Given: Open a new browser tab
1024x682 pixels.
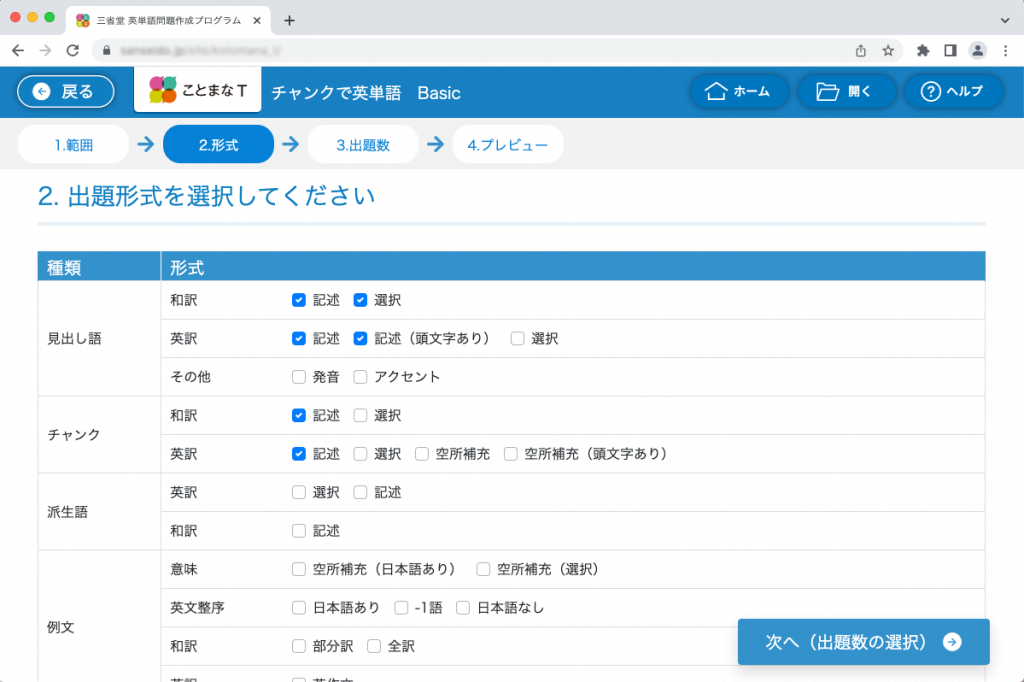Looking at the screenshot, I should 289,20.
